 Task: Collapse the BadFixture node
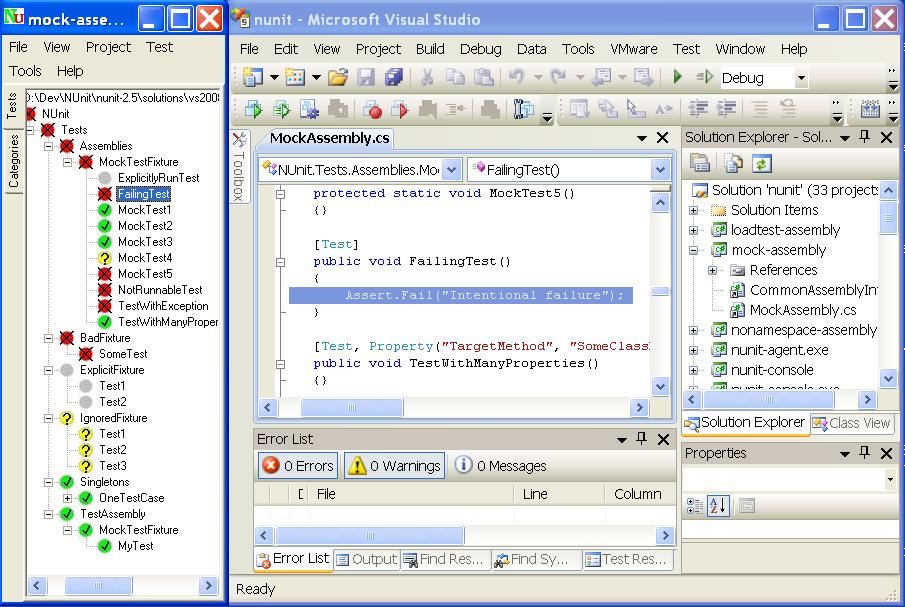click(x=49, y=338)
